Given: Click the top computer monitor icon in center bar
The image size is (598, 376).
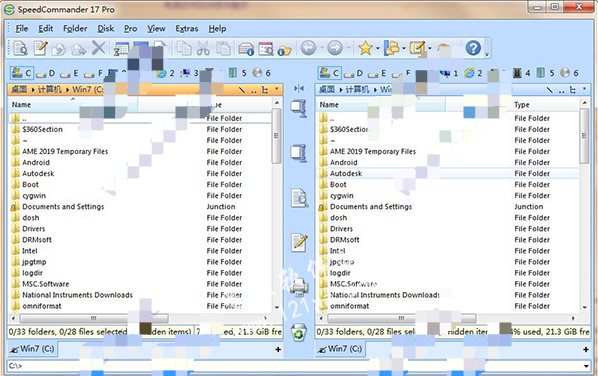Looking at the screenshot, I should point(299,108).
